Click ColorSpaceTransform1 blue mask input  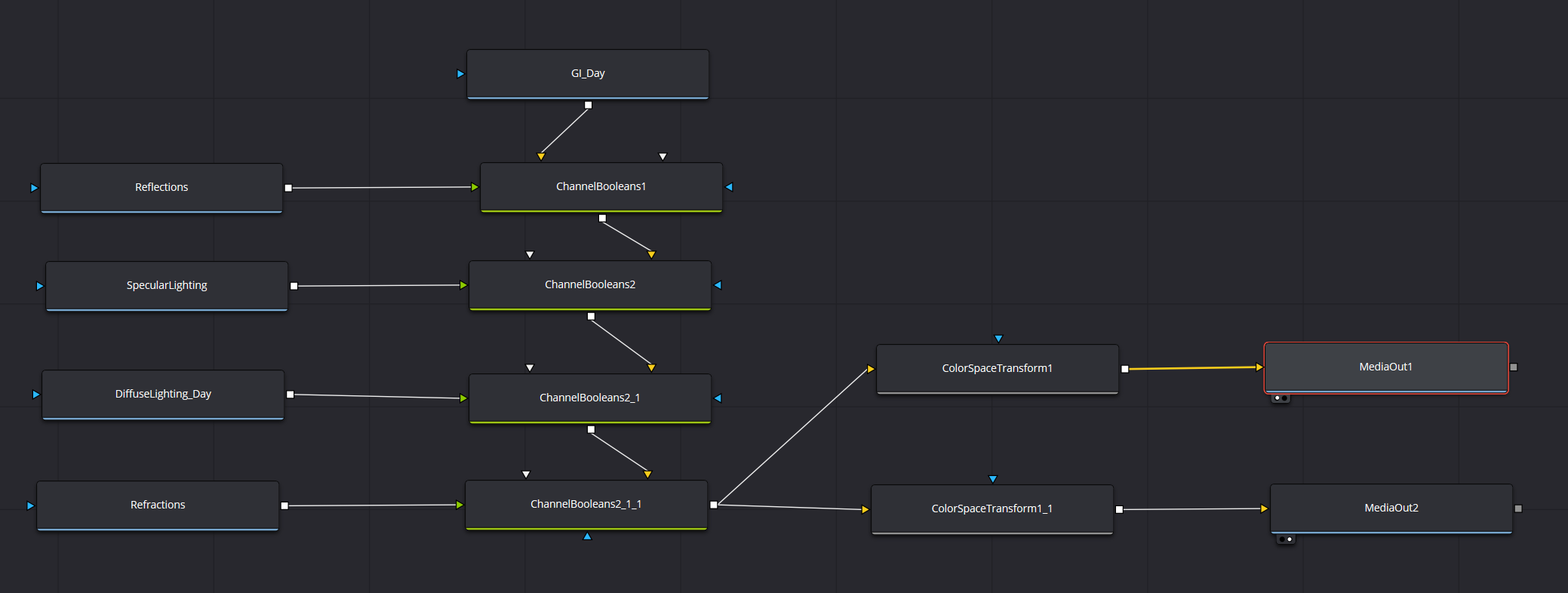(x=998, y=339)
